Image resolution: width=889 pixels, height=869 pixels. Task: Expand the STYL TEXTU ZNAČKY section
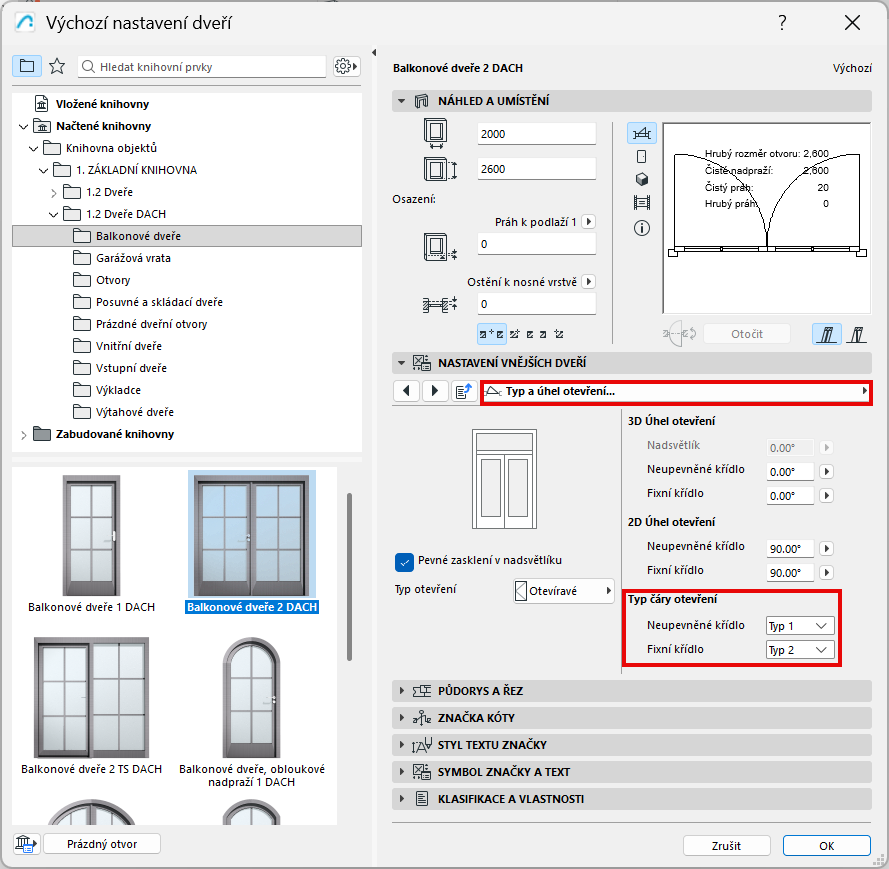pos(401,744)
